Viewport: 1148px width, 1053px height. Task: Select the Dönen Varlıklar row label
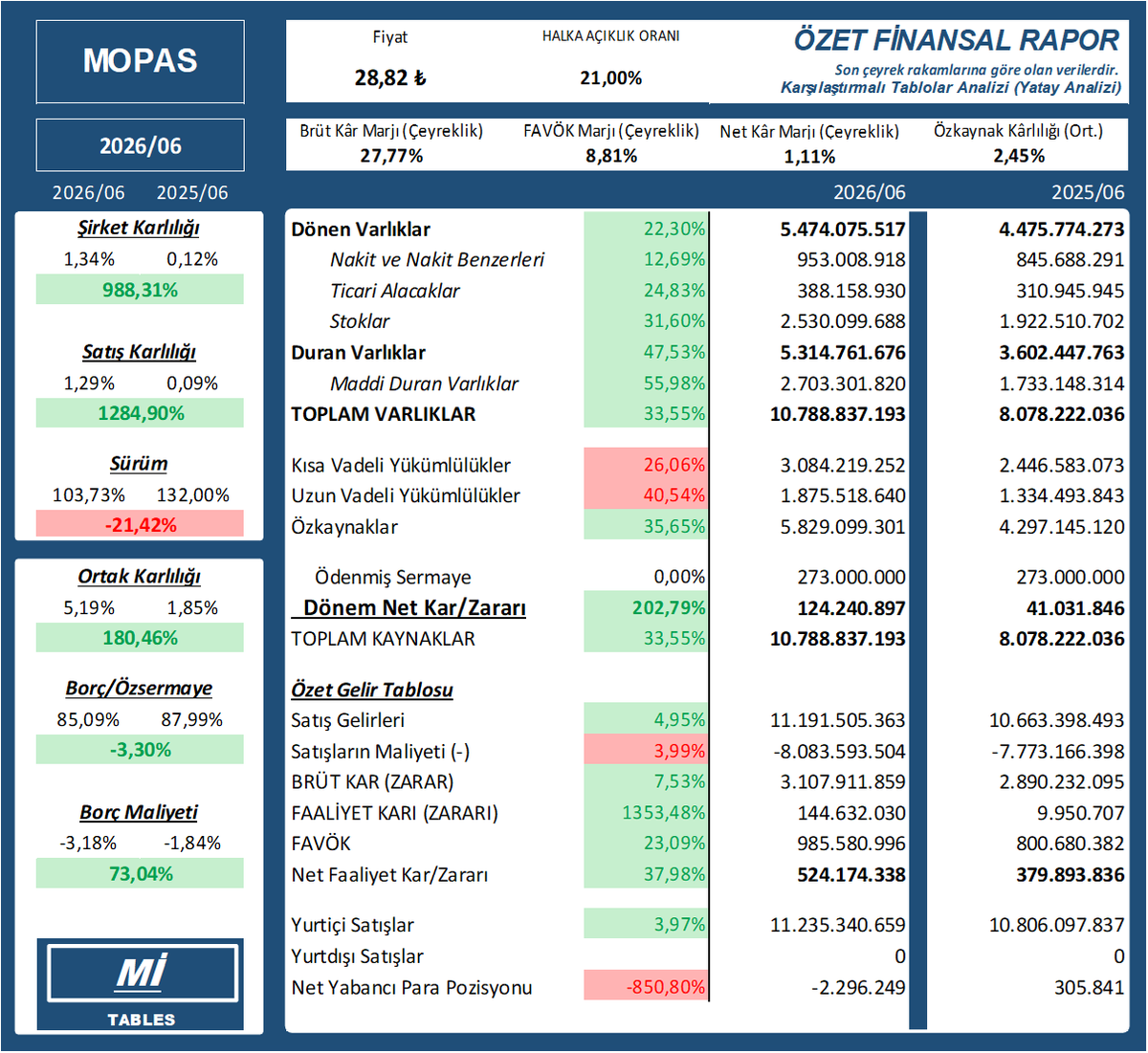[361, 230]
